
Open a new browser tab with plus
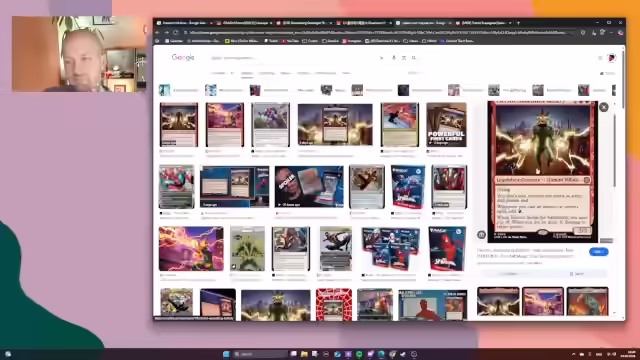point(518,23)
